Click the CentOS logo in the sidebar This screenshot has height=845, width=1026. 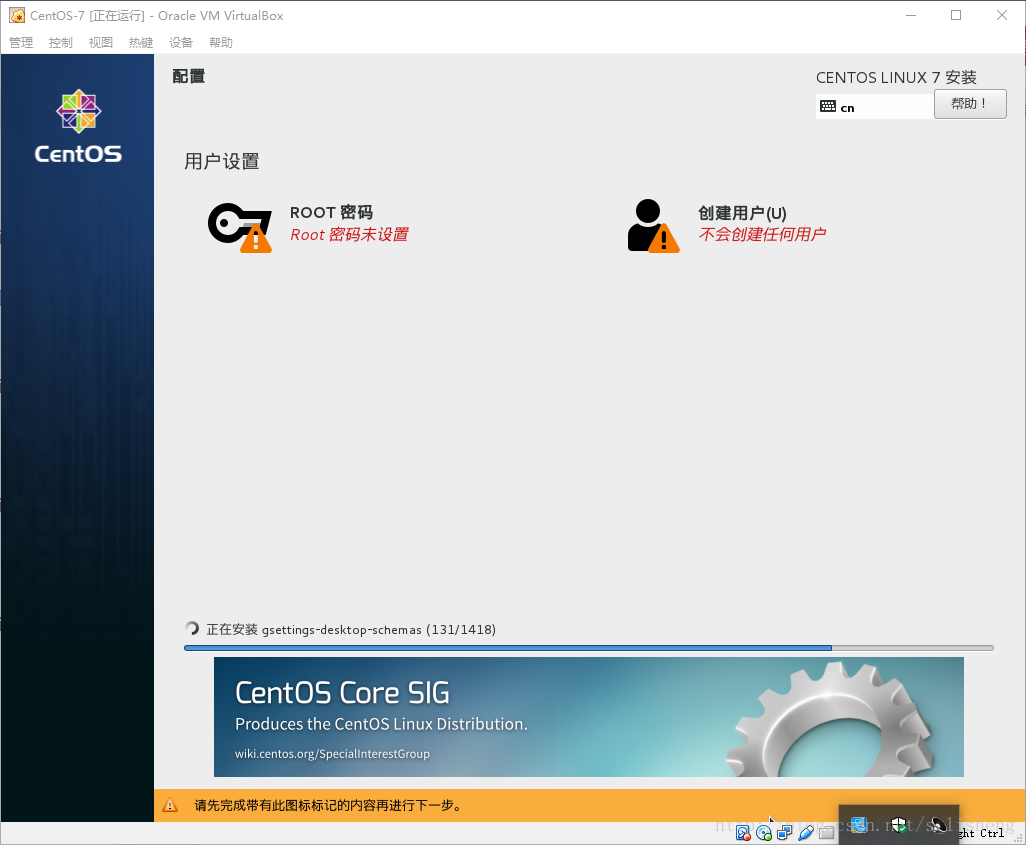tap(79, 126)
